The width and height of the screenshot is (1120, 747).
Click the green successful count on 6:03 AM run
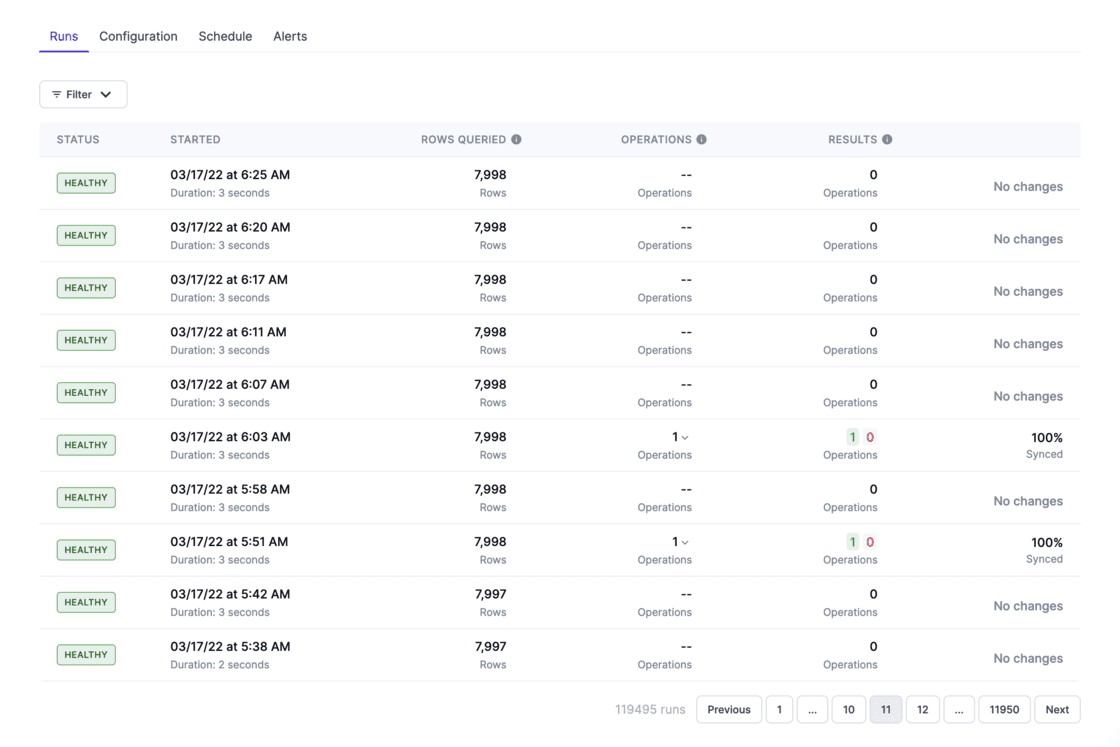[852, 437]
